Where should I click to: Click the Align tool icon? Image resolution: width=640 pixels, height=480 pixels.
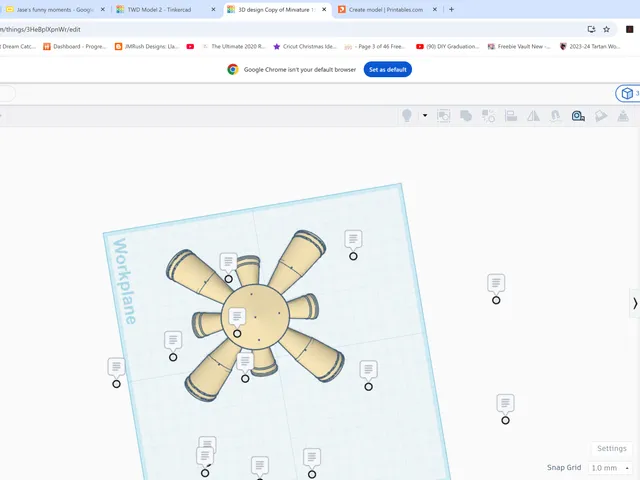click(x=511, y=116)
